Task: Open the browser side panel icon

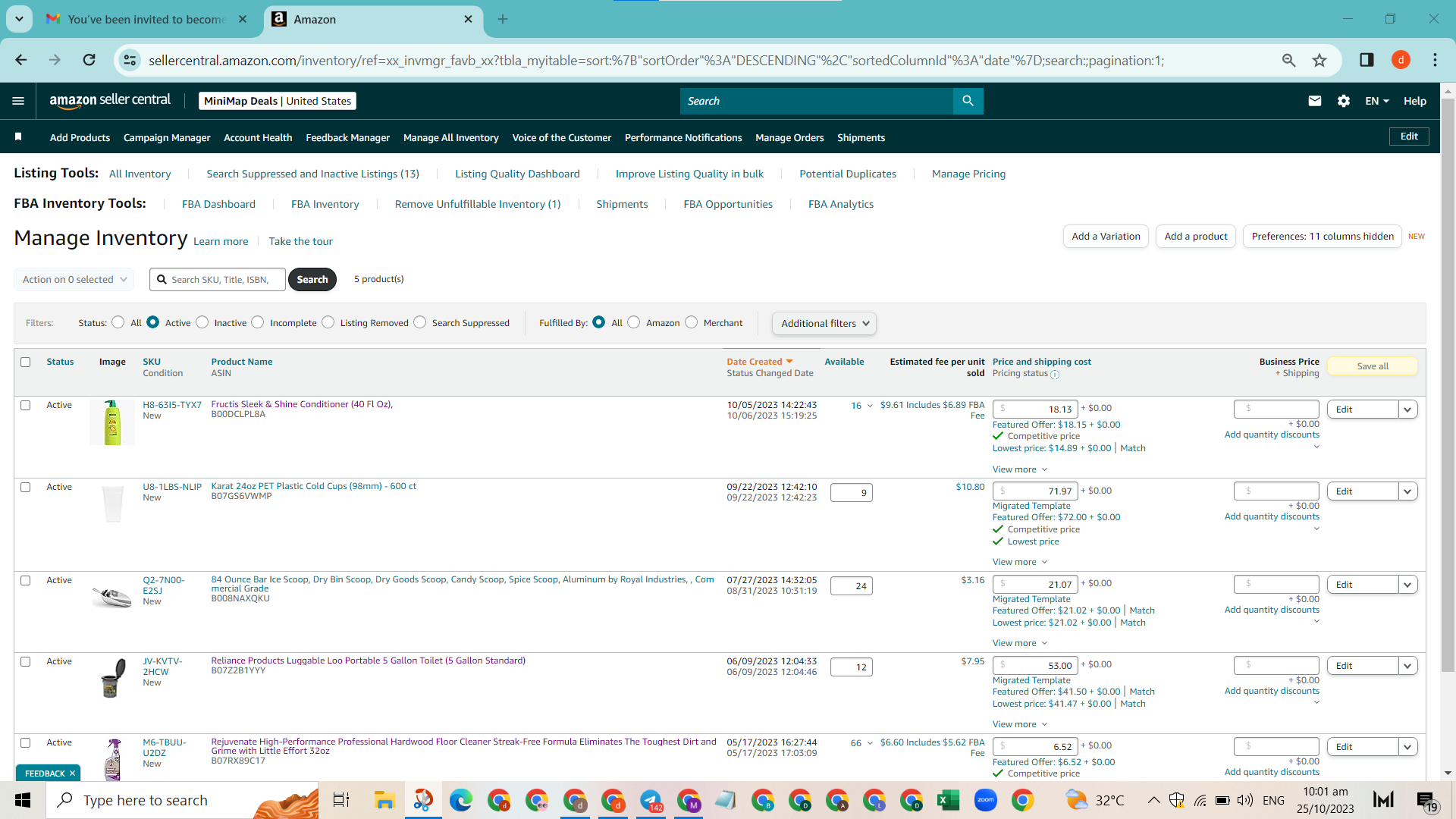Action: (1367, 60)
